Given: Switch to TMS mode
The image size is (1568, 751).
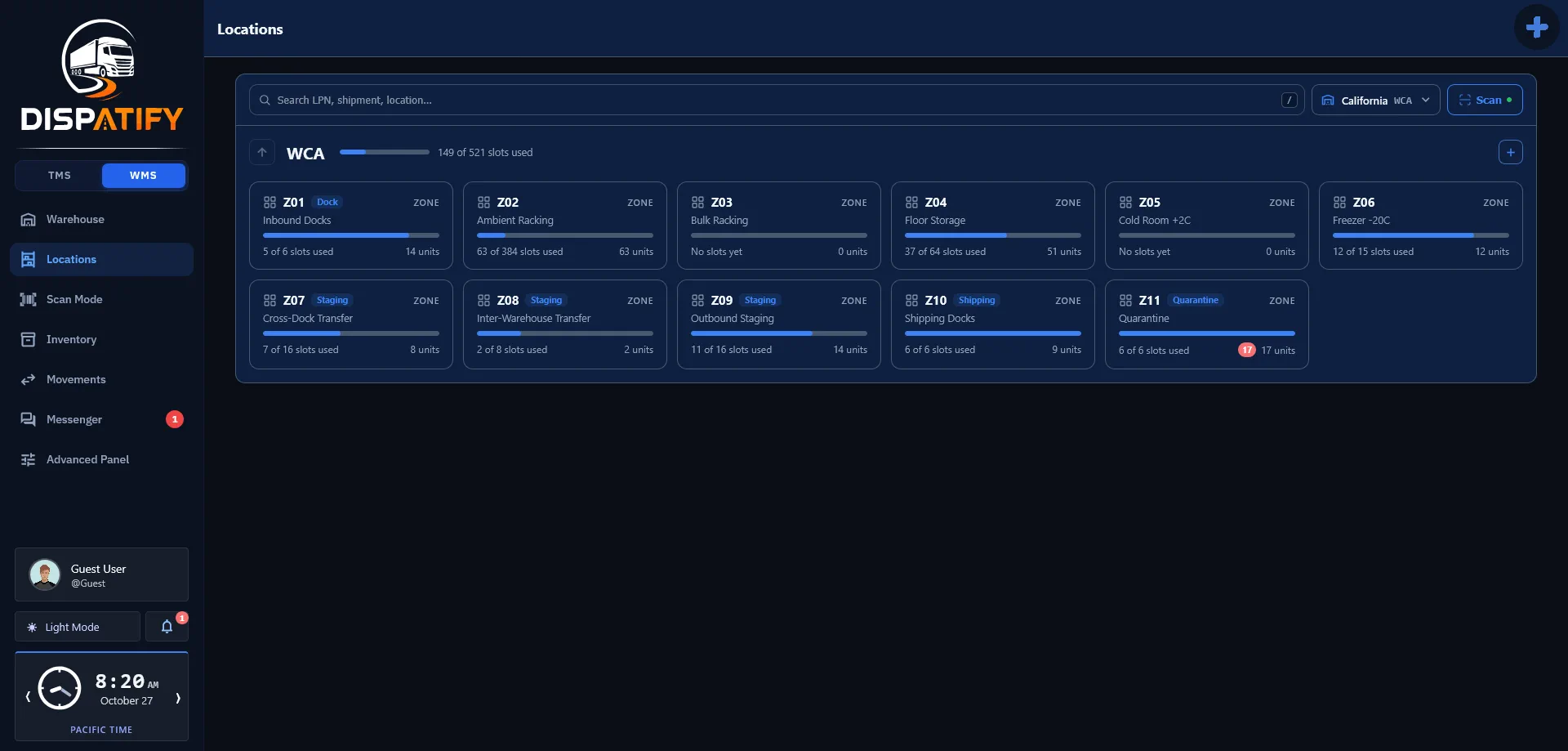Looking at the screenshot, I should click(60, 175).
